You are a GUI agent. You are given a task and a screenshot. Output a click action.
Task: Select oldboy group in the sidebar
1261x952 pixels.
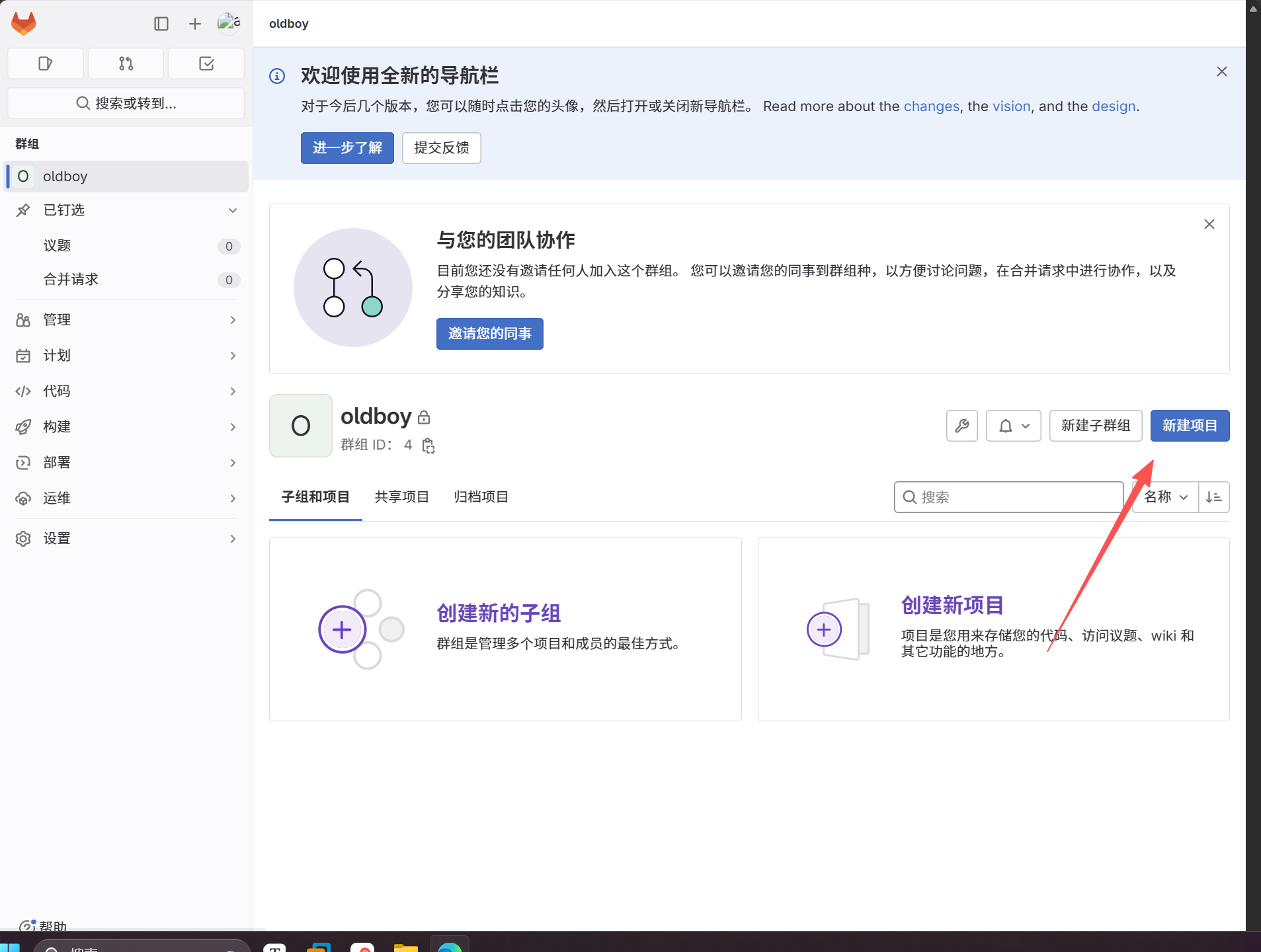(x=126, y=177)
